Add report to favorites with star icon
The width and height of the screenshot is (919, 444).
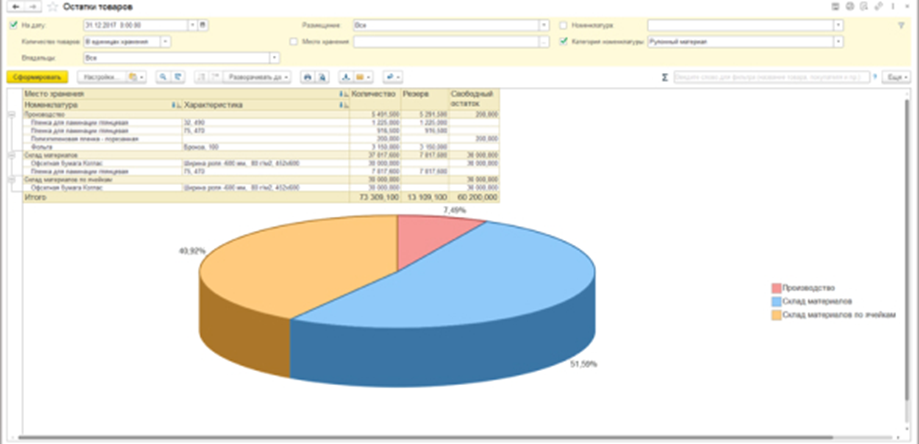tap(50, 7)
